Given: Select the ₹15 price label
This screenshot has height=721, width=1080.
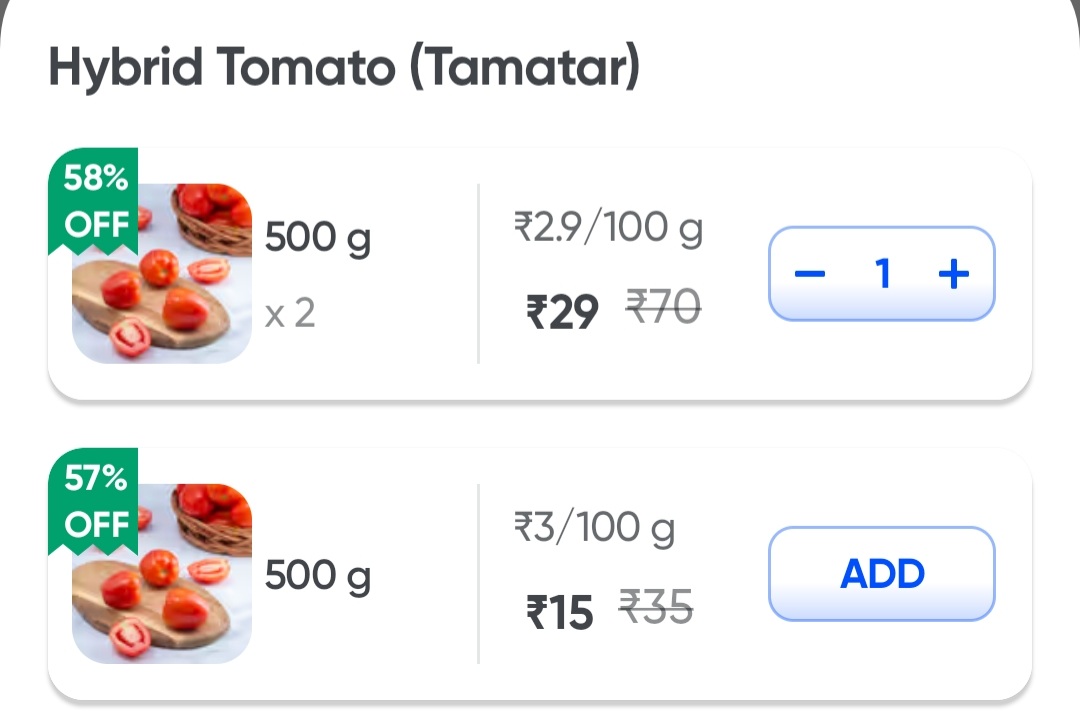Looking at the screenshot, I should point(556,609).
